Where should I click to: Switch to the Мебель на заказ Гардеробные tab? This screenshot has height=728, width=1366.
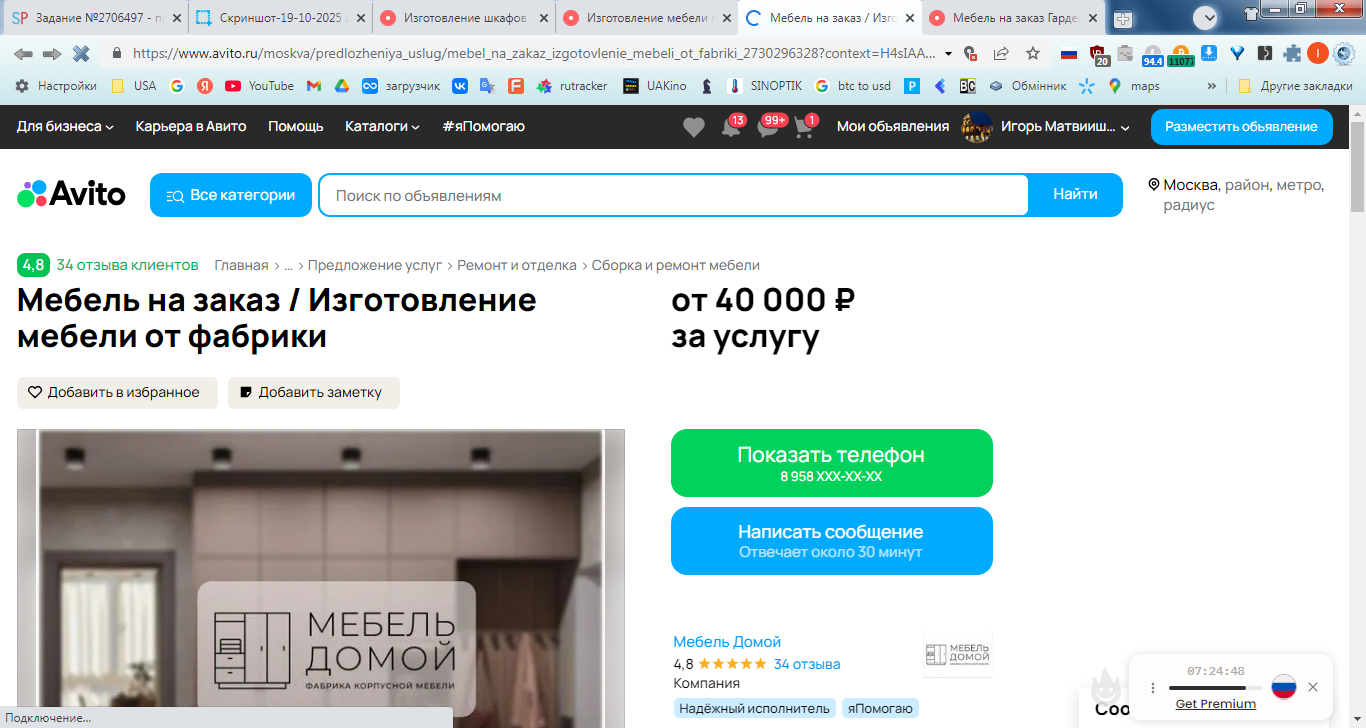[1013, 18]
